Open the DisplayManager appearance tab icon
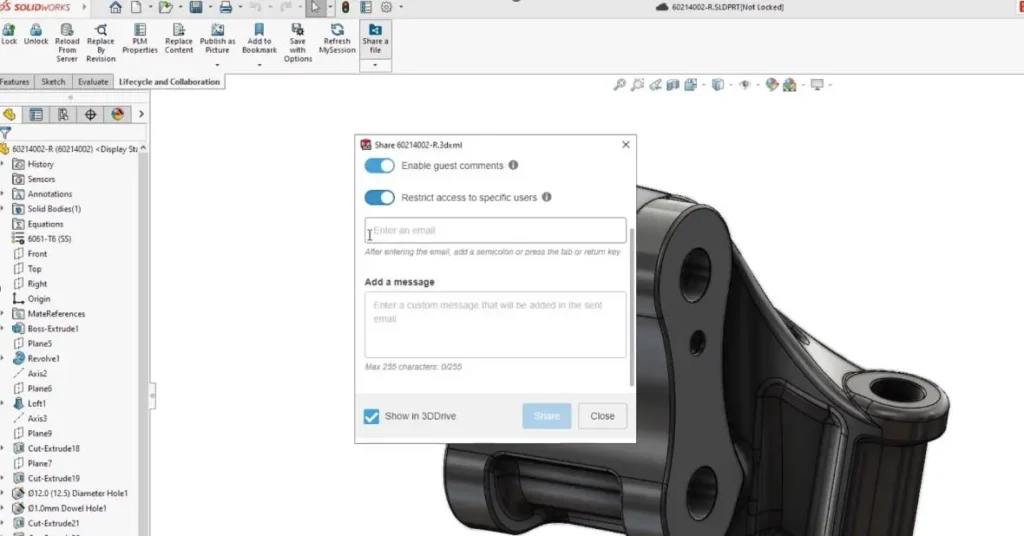Screen dimensions: 1024x536 117,114
